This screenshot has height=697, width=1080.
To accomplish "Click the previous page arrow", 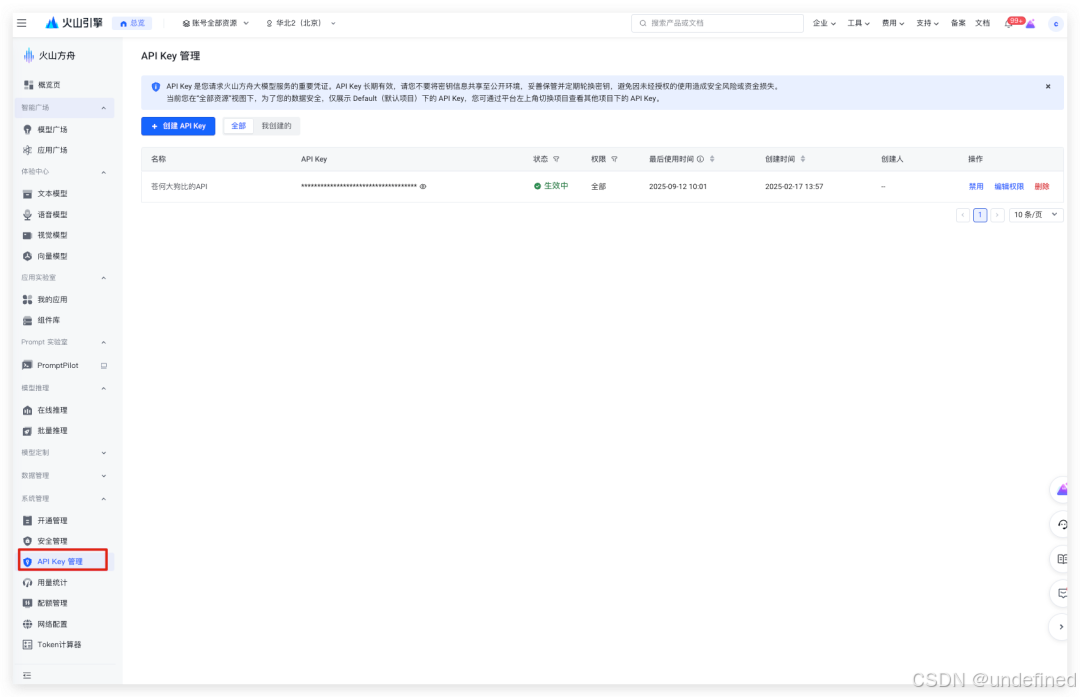I will coord(963,215).
